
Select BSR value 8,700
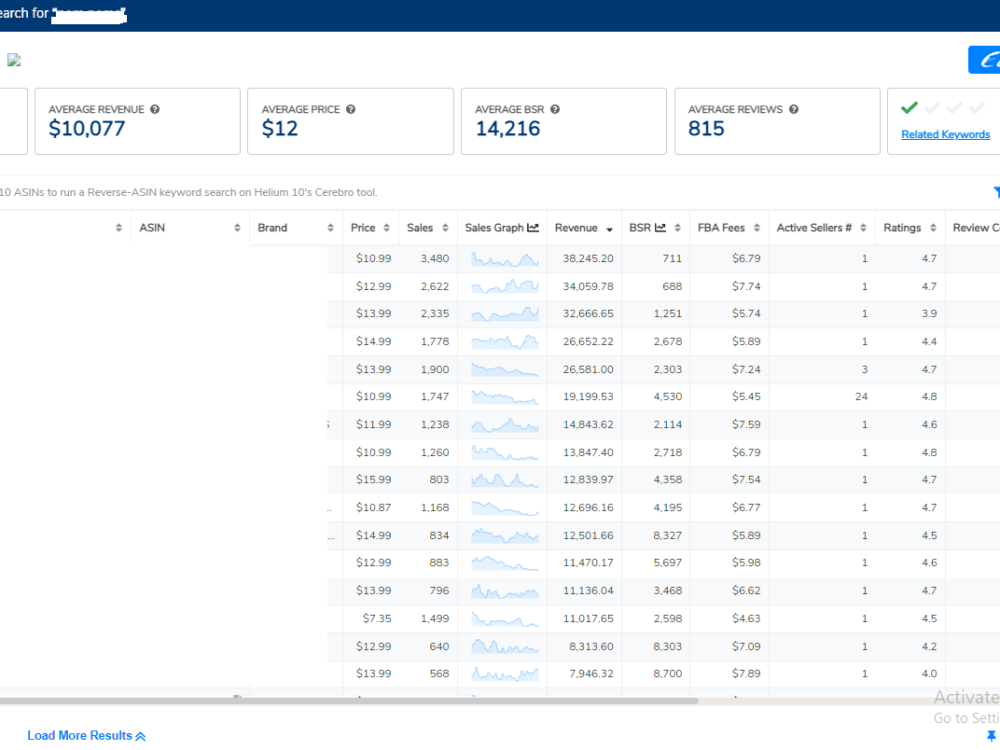(668, 673)
